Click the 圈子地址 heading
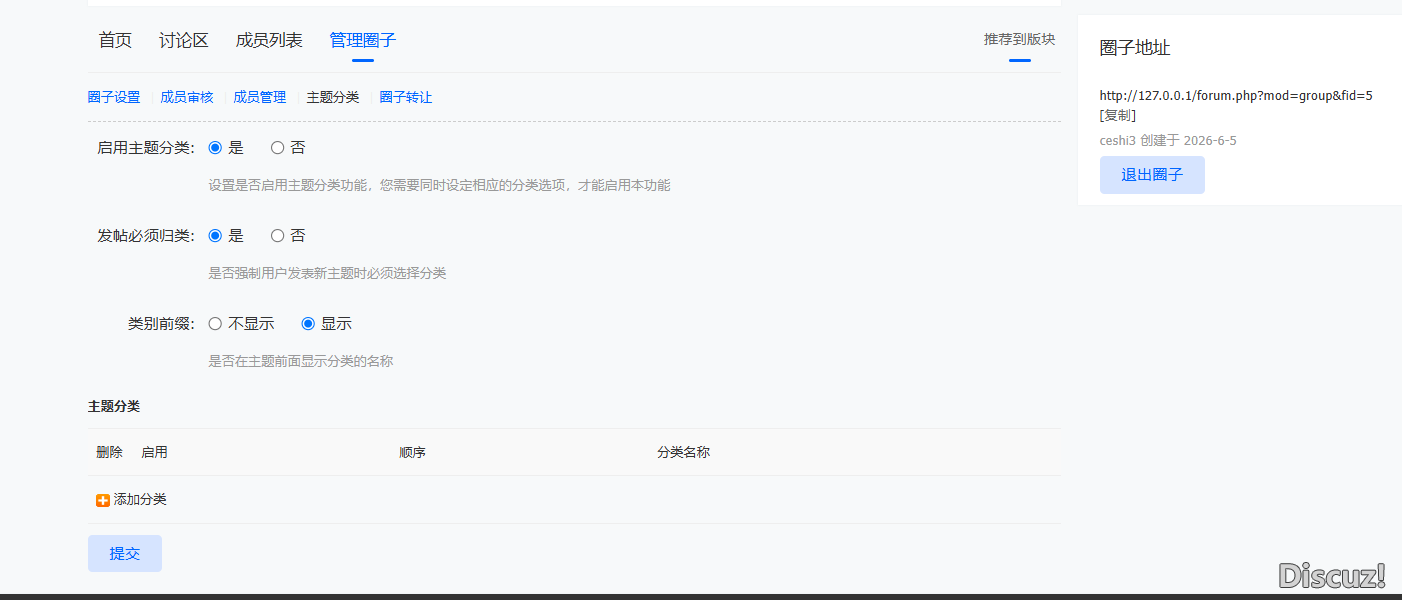This screenshot has width=1402, height=600. pos(1135,48)
